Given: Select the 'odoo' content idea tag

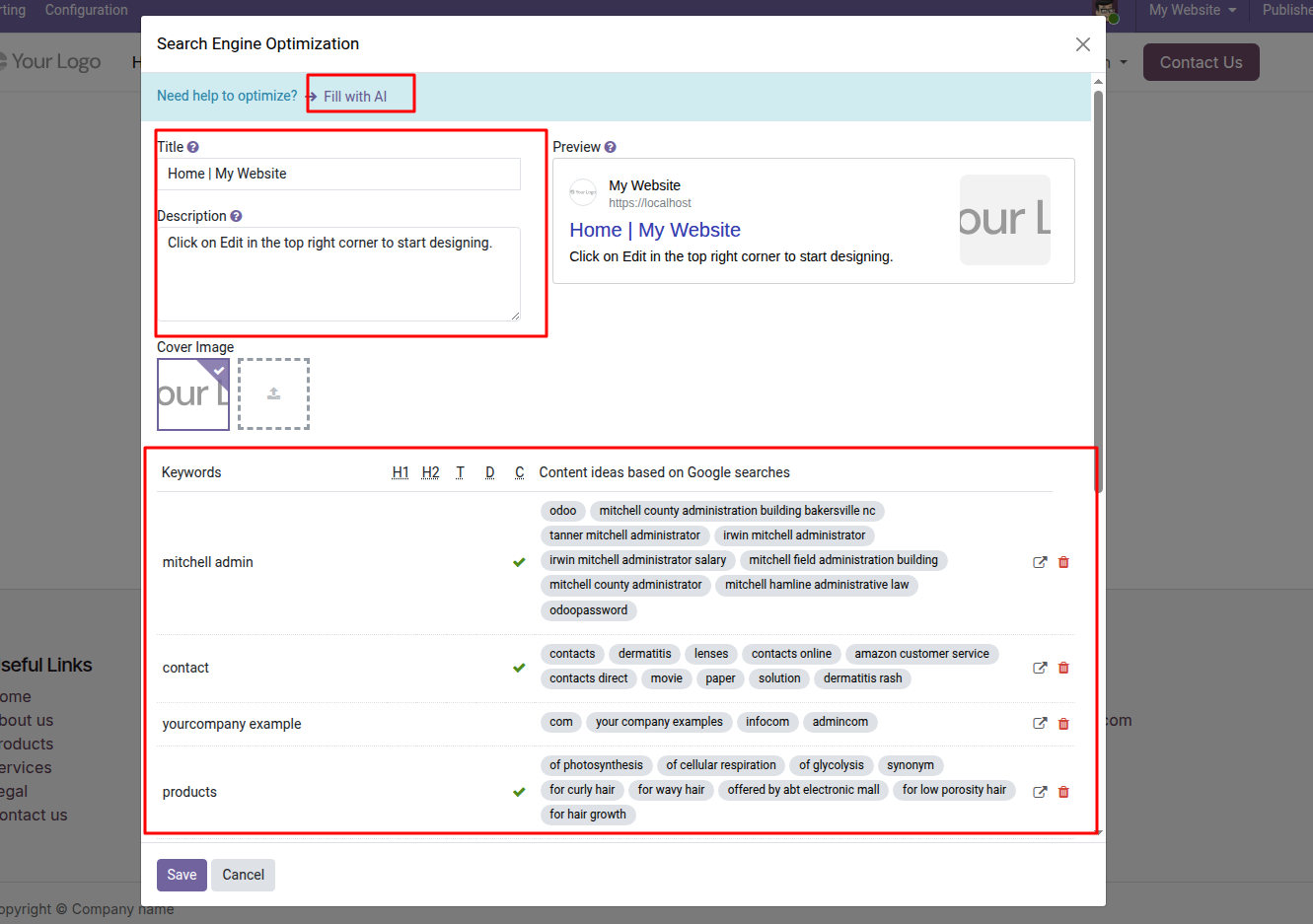Looking at the screenshot, I should point(562,511).
